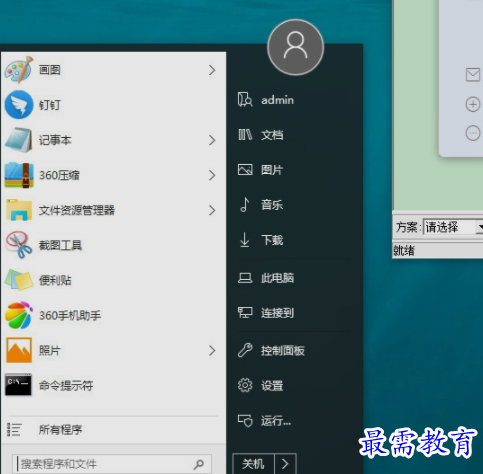Click the plus circle icon in side panel
This screenshot has height=474, width=483.
point(473,104)
